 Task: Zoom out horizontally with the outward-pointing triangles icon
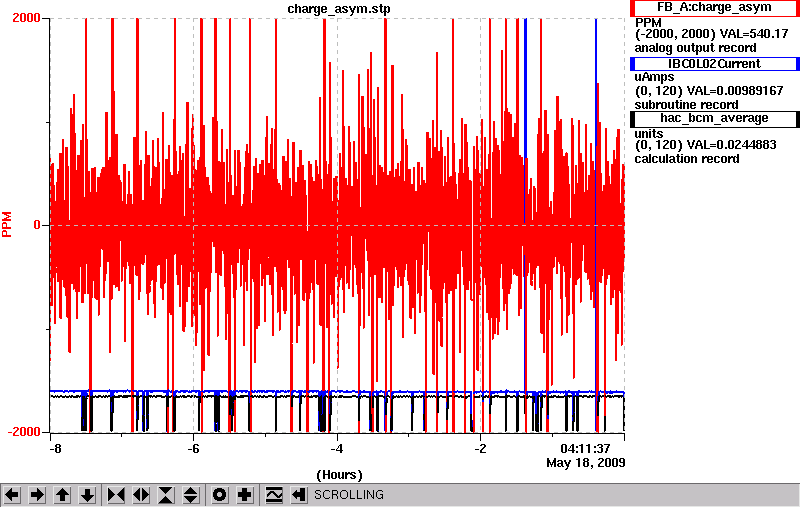tap(141, 495)
